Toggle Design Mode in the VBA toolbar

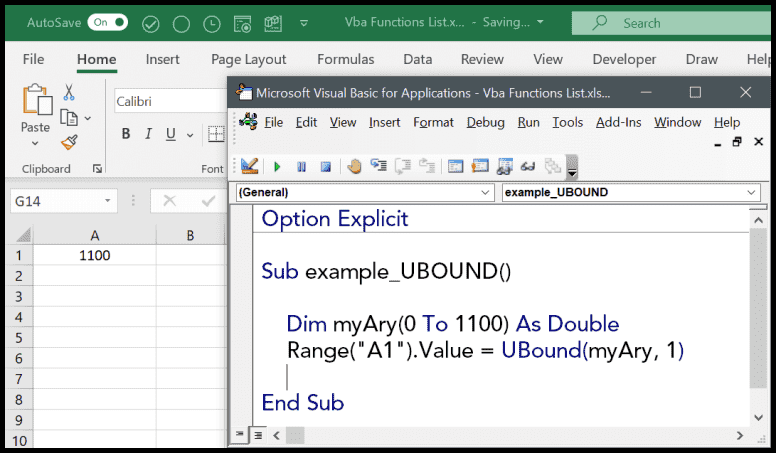[250, 166]
